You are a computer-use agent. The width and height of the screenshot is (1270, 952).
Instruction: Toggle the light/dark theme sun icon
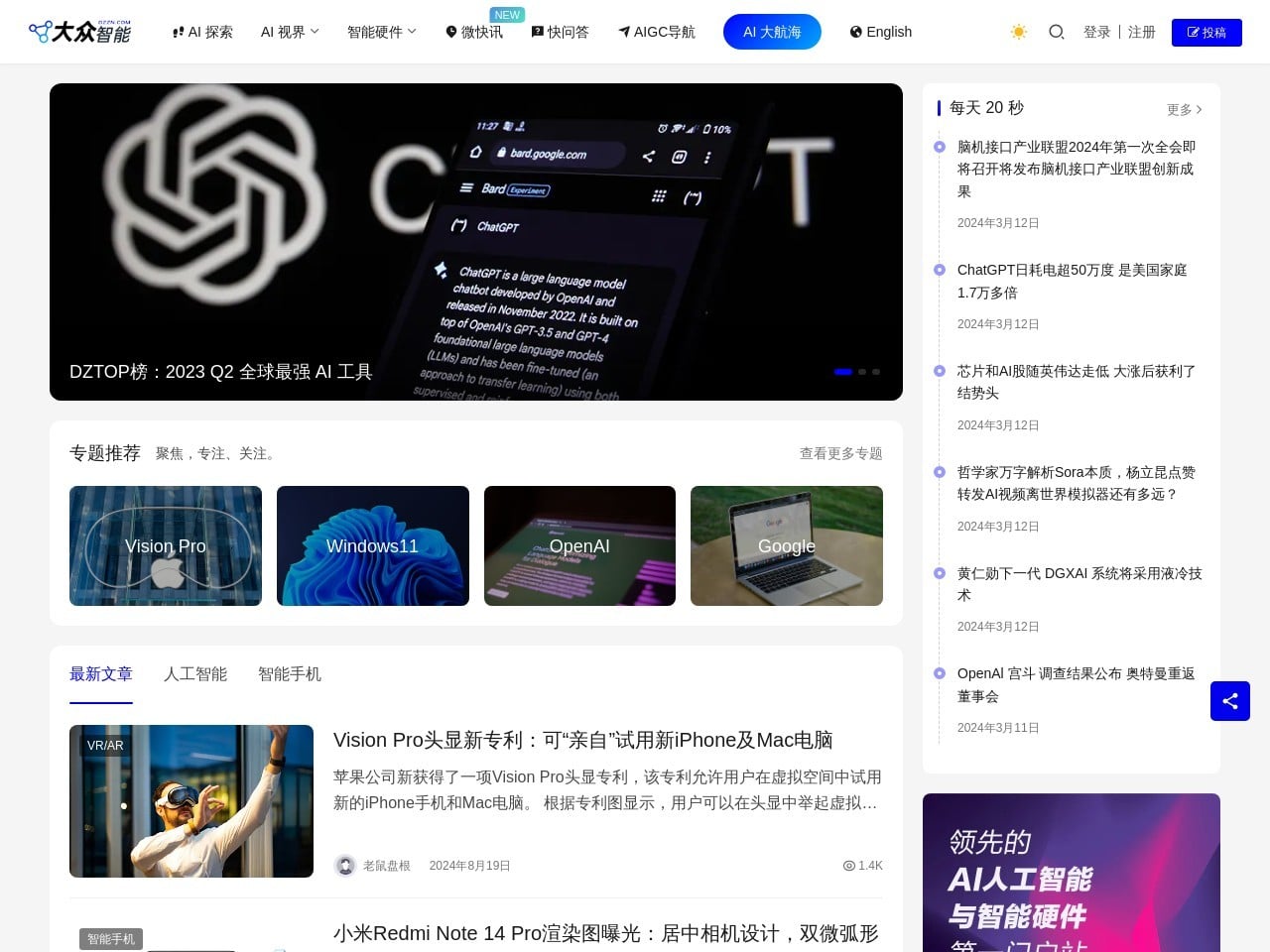tap(1019, 32)
